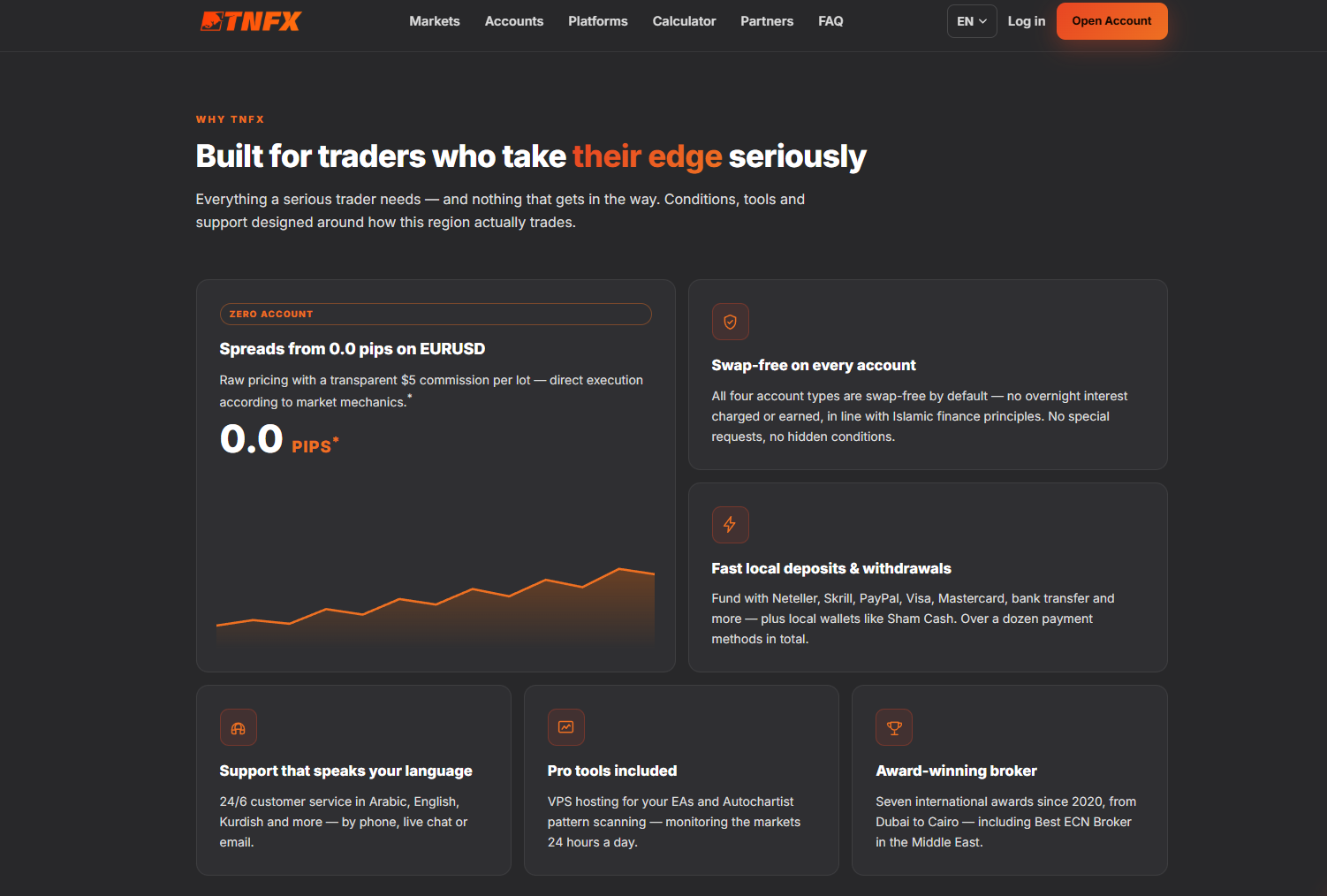
Task: Click the headset support icon
Action: tap(238, 727)
